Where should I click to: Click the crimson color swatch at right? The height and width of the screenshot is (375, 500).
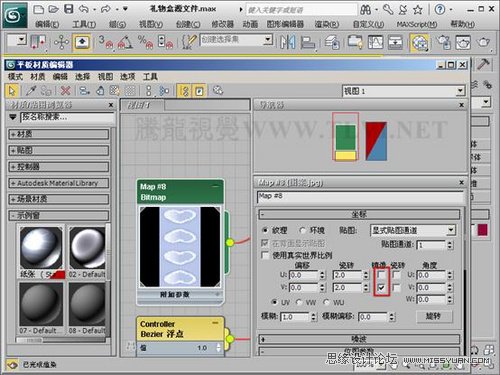click(482, 230)
